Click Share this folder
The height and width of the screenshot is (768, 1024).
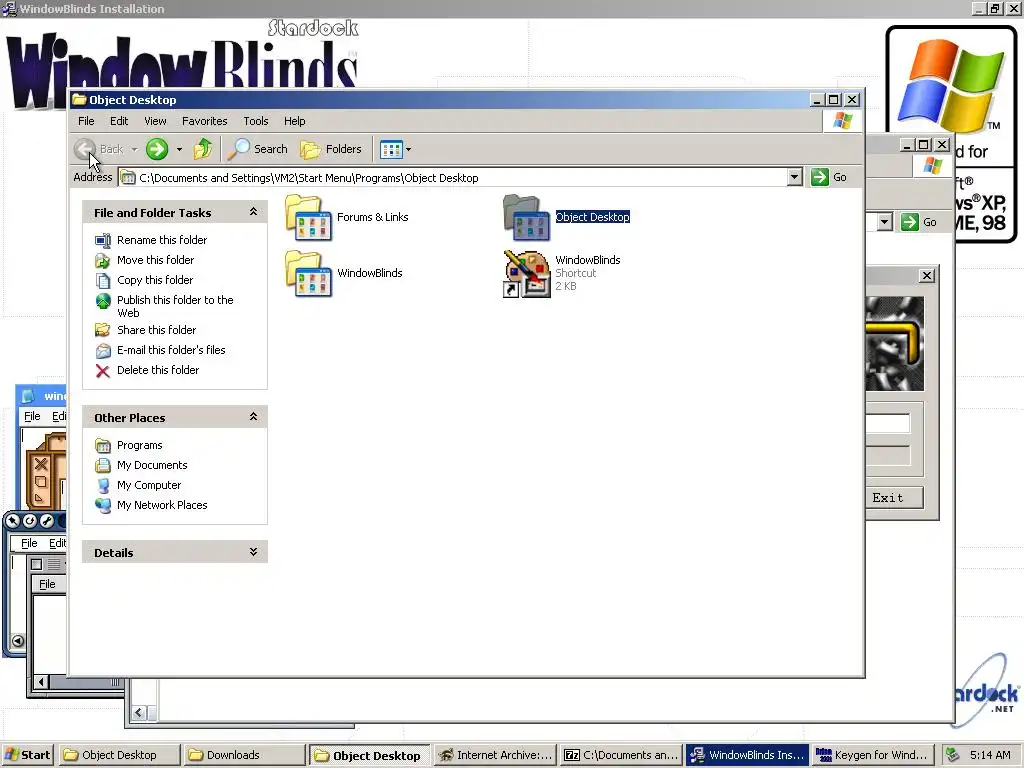pos(156,330)
